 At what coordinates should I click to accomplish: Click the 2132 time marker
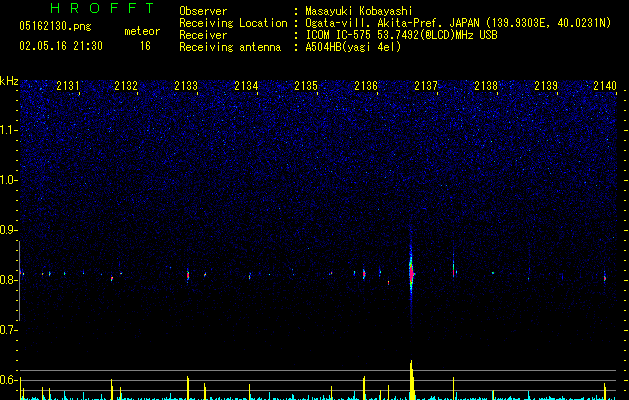coord(126,86)
